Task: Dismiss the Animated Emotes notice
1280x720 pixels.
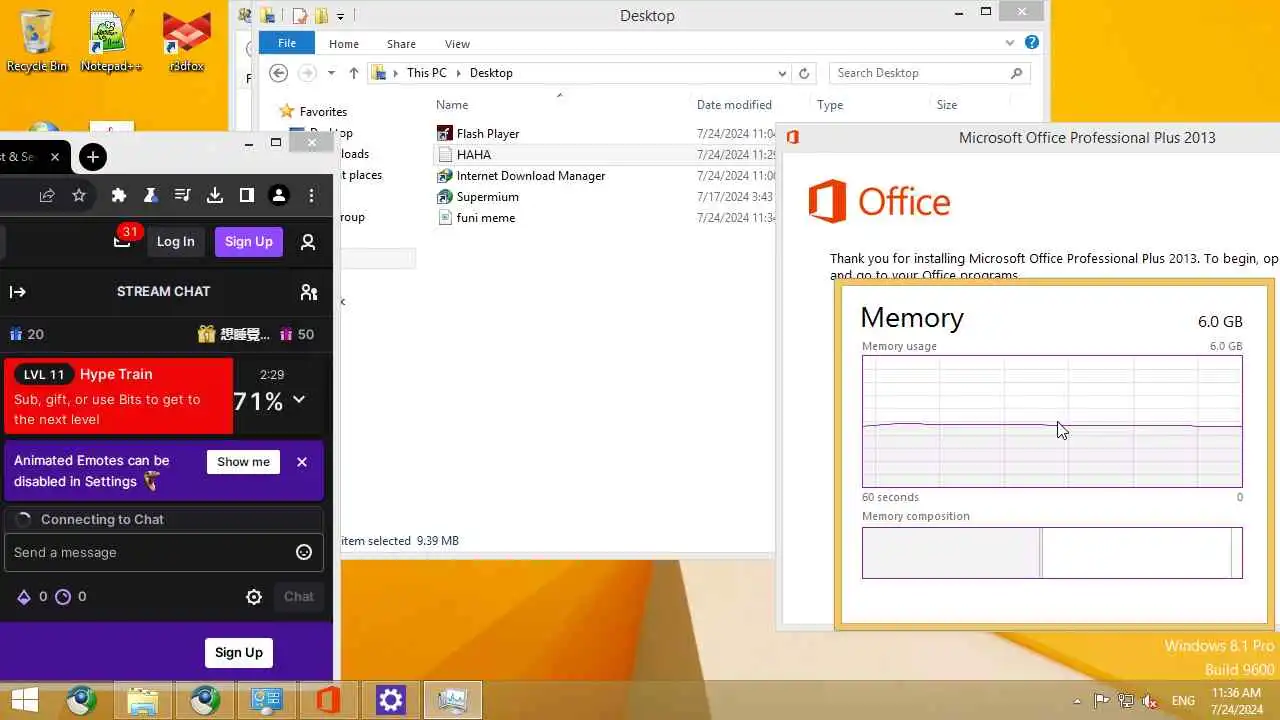Action: 302,462
